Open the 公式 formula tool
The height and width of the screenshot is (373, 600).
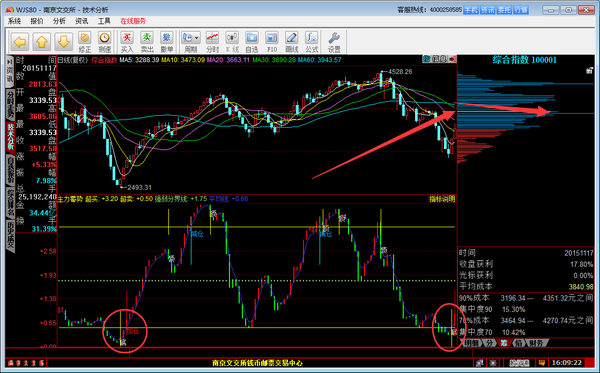[311, 42]
